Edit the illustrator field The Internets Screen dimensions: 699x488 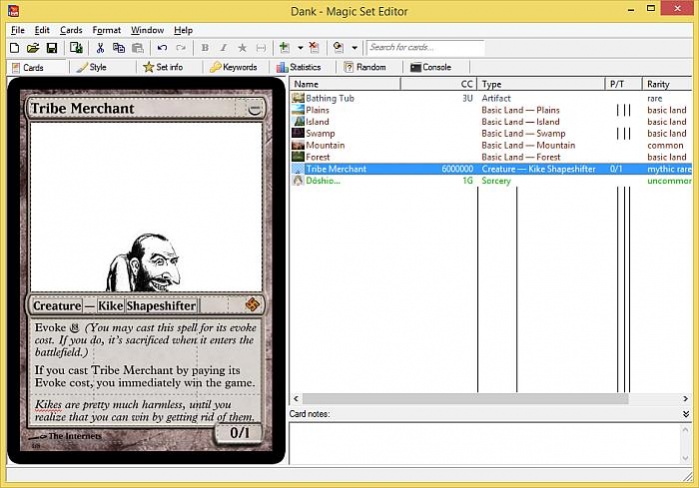click(74, 436)
